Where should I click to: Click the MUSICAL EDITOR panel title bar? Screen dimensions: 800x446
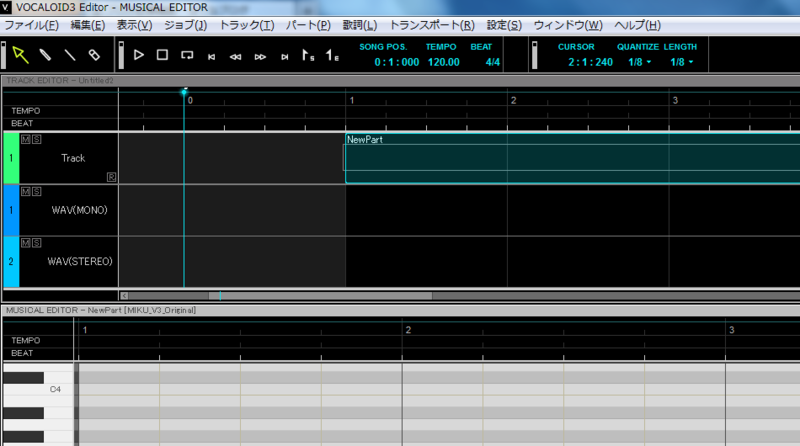pos(401,310)
